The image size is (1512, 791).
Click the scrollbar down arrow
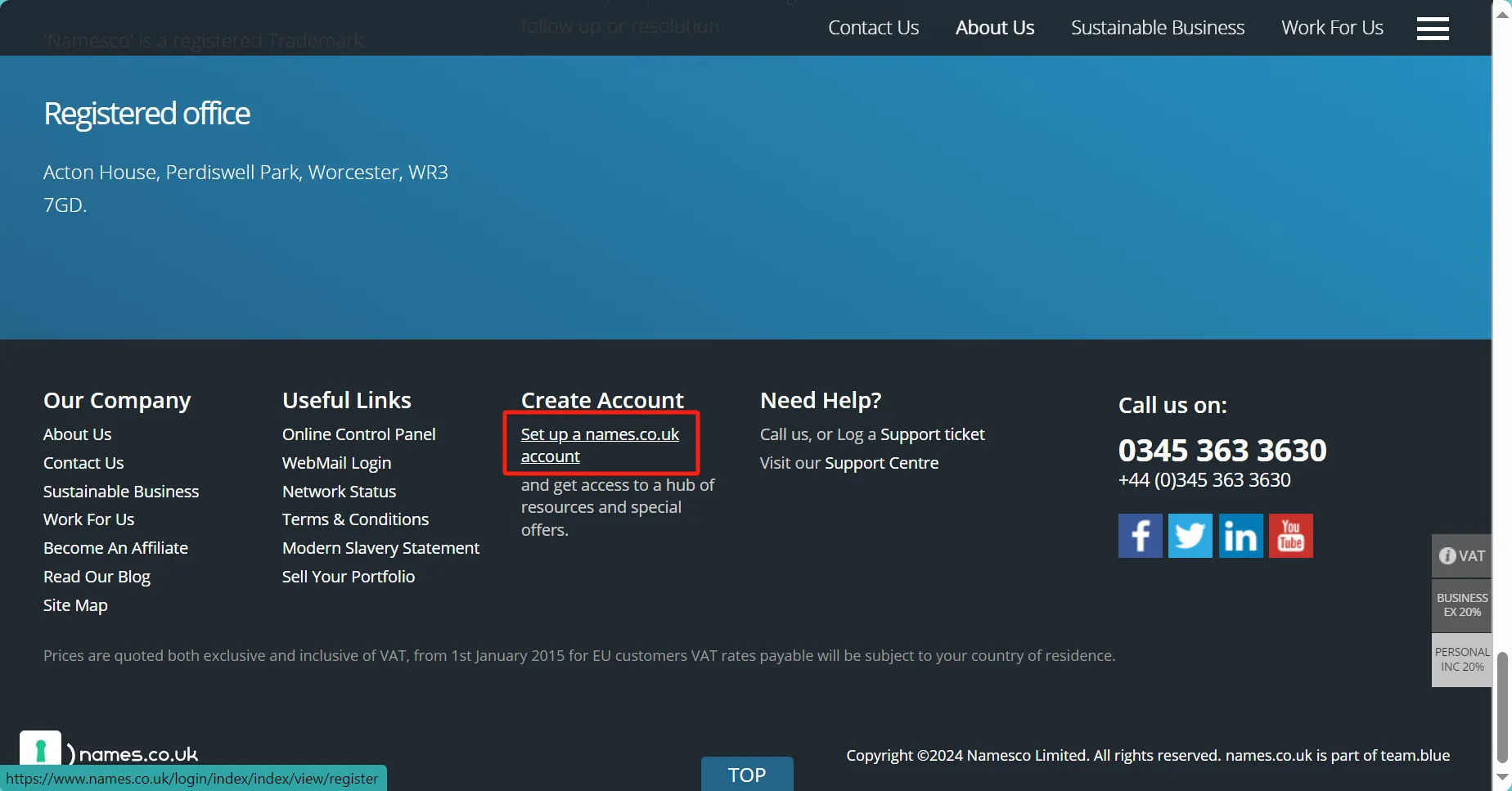tap(1502, 777)
